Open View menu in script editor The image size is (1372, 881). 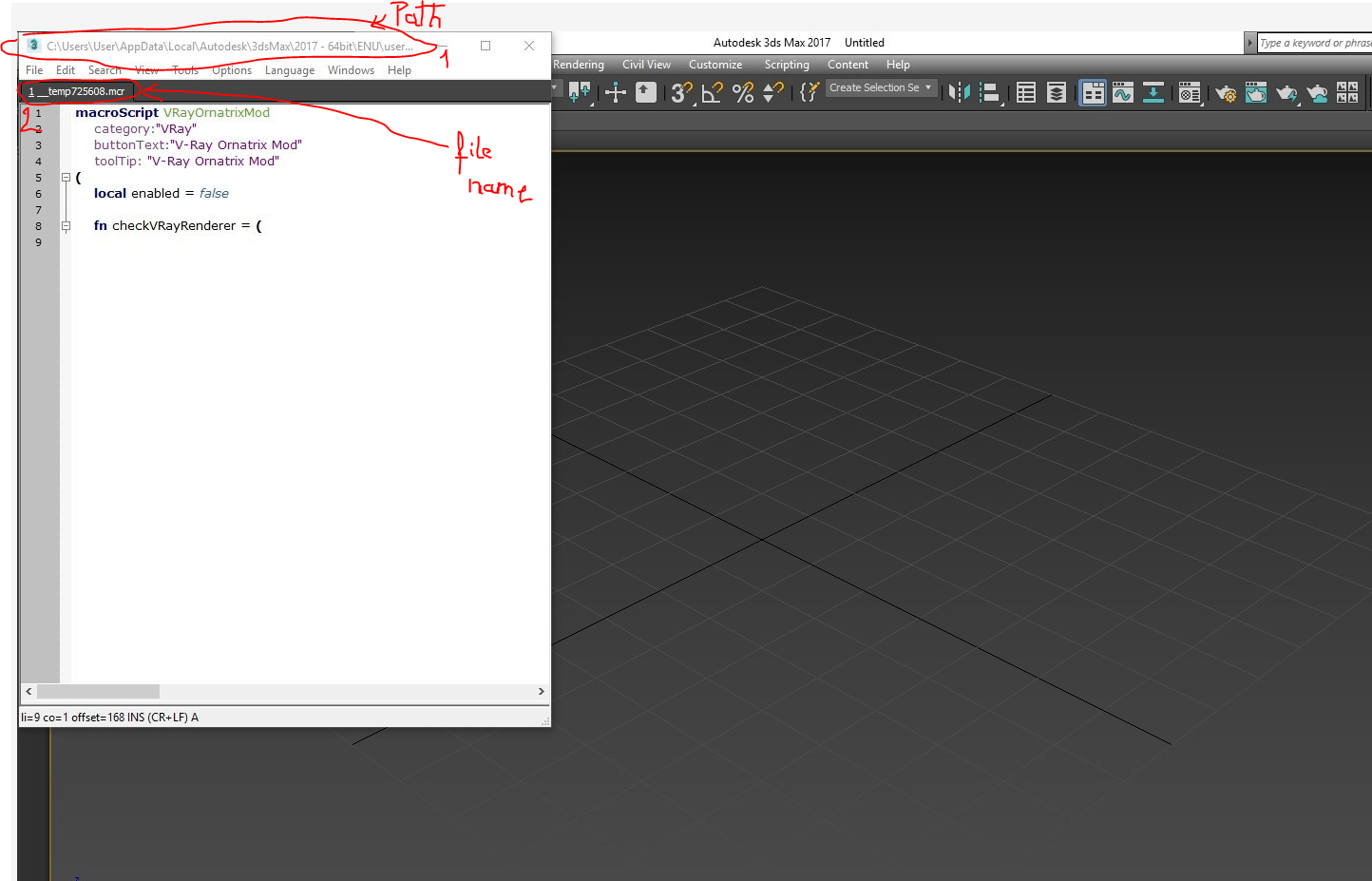146,70
